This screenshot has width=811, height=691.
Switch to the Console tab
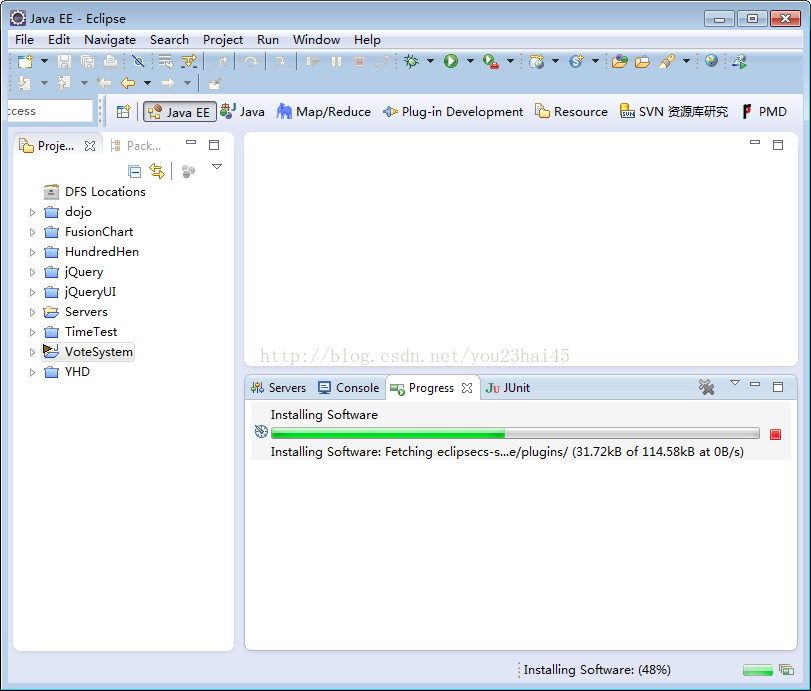tap(349, 388)
